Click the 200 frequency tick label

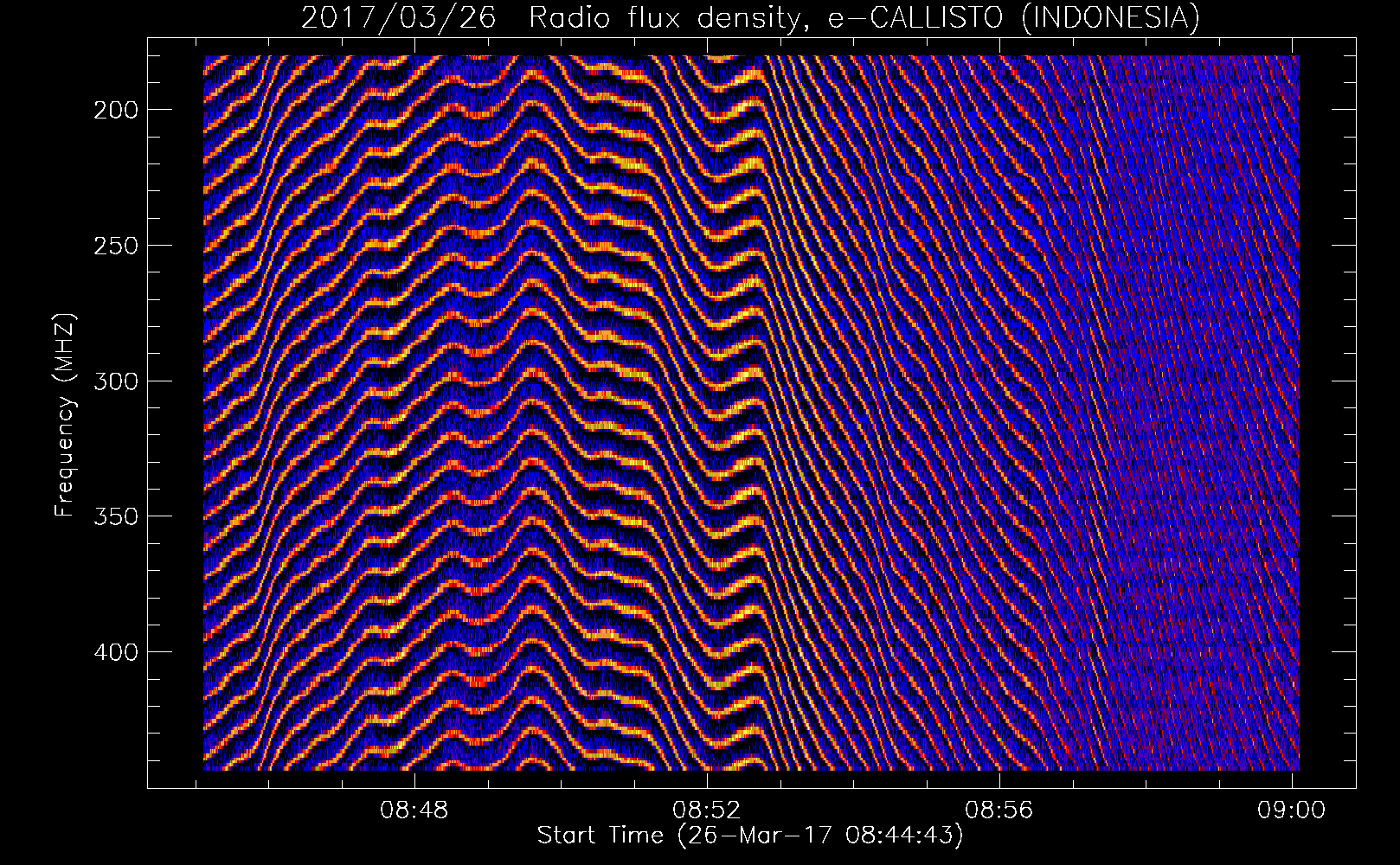115,110
